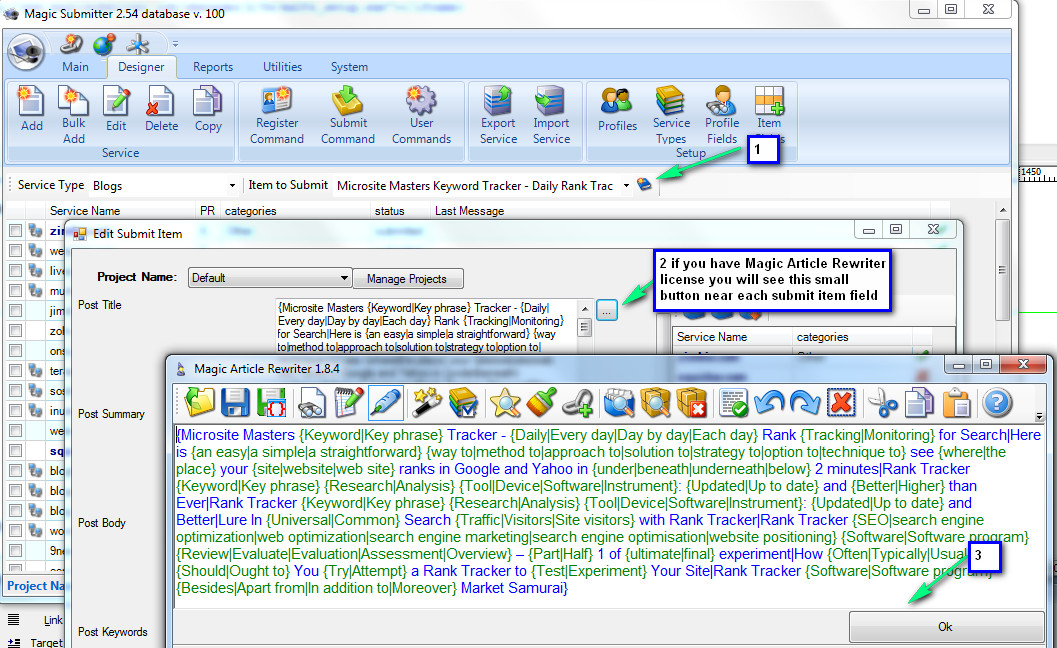The width and height of the screenshot is (1057, 648).
Task: Expand Rewriter toolbar overflow arrow
Action: pos(1039,416)
